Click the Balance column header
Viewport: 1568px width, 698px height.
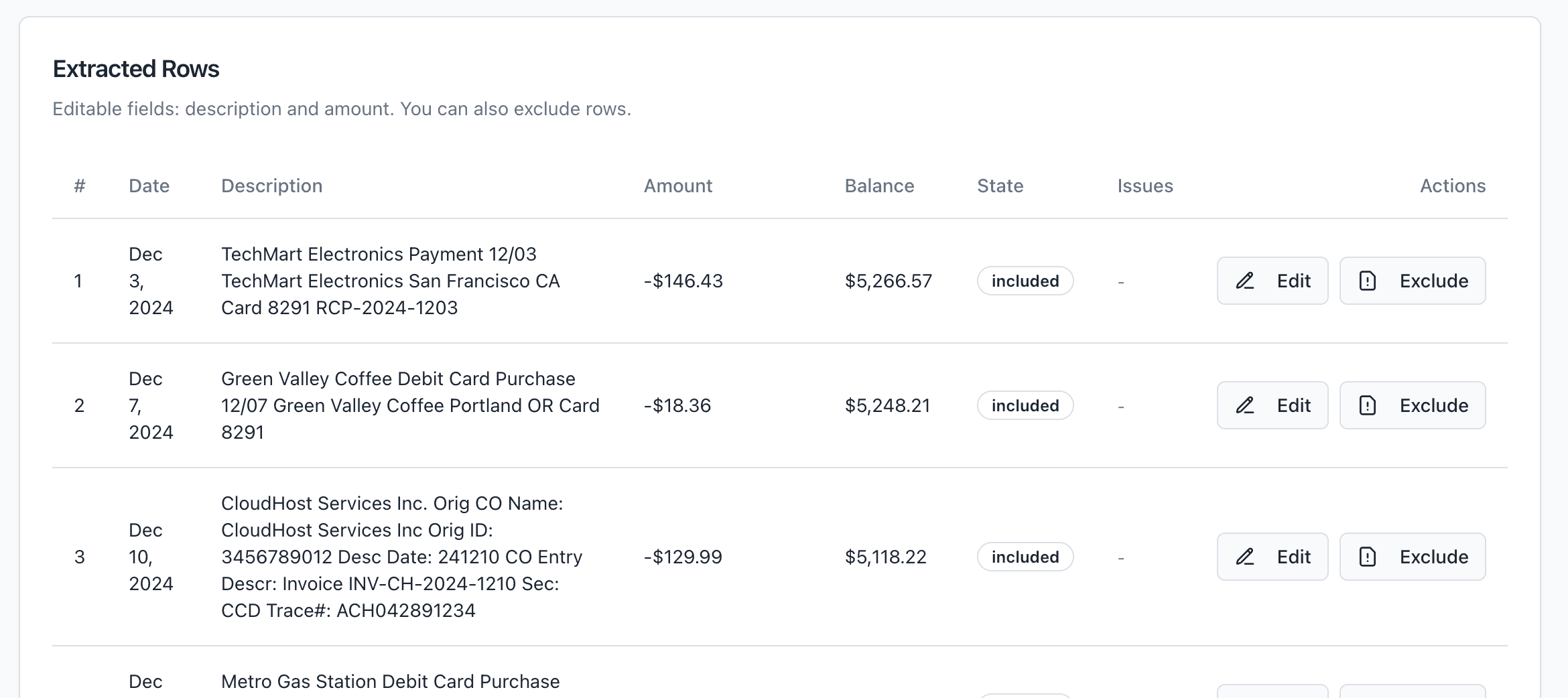pyautogui.click(x=879, y=186)
